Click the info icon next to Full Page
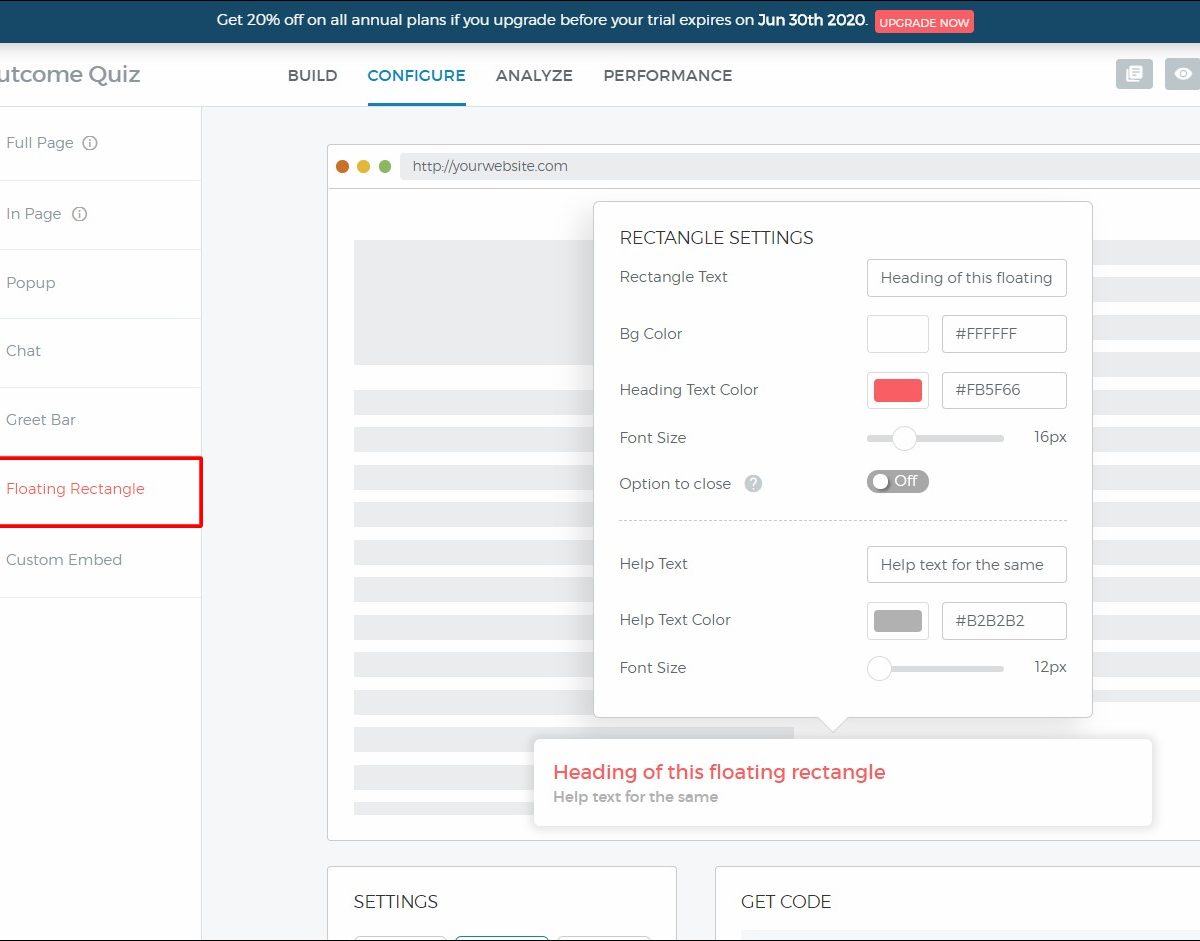This screenshot has height=941, width=1200. coord(90,143)
